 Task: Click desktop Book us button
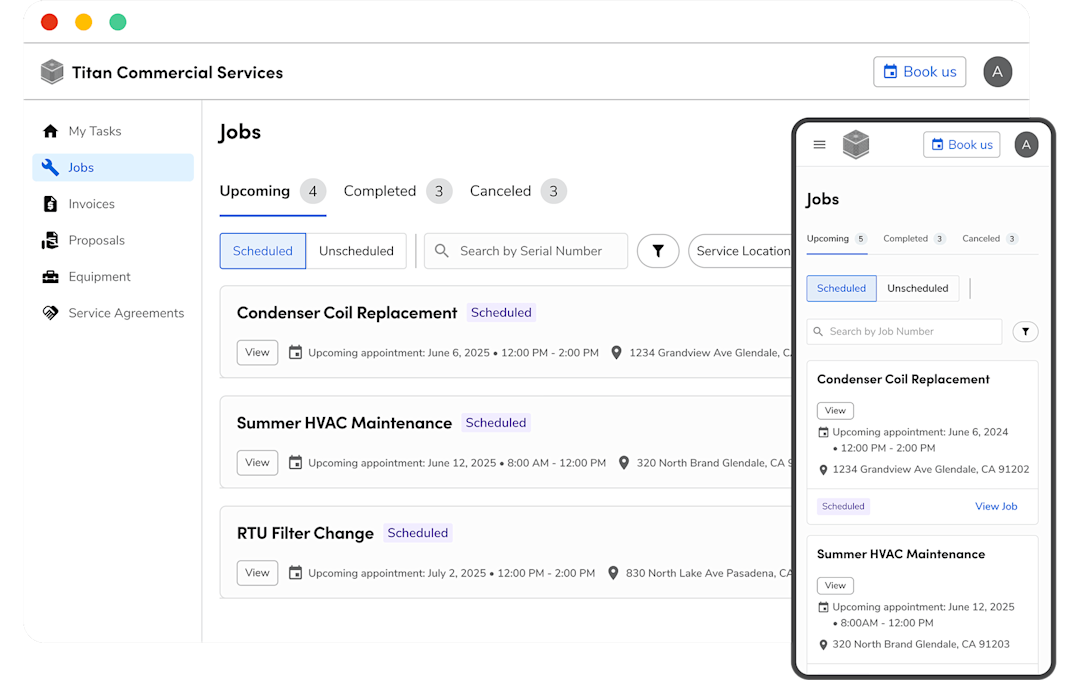click(920, 72)
